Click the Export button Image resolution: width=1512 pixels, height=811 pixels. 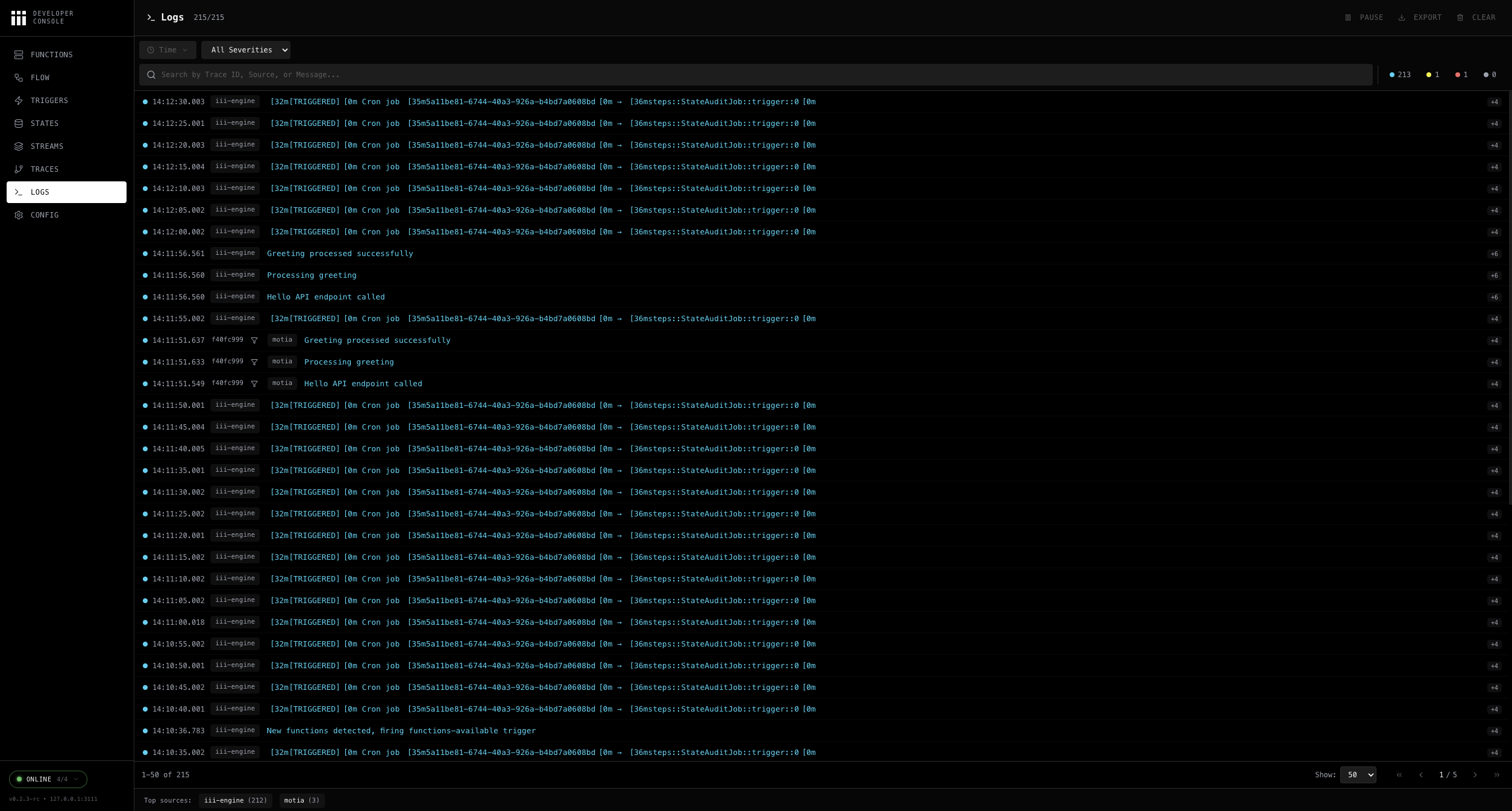[x=1420, y=17]
